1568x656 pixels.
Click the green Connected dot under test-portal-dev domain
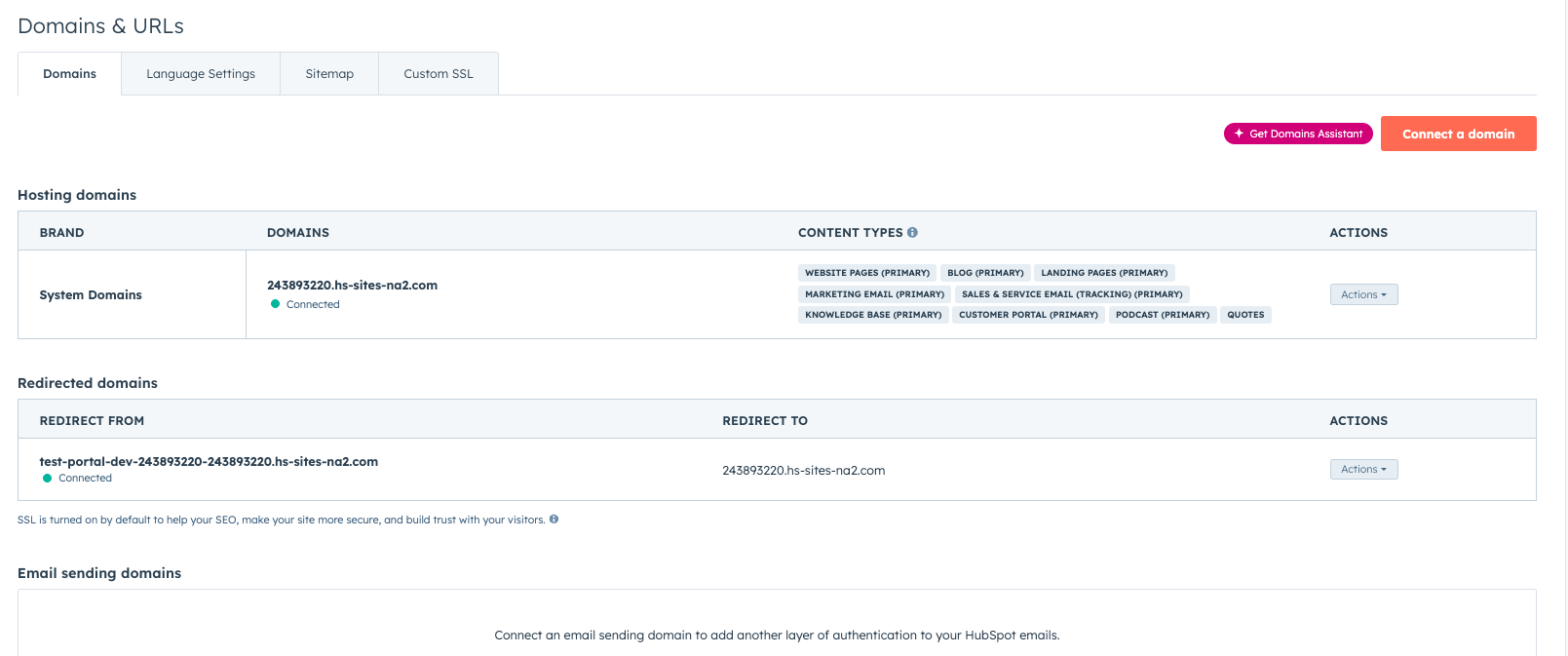47,479
